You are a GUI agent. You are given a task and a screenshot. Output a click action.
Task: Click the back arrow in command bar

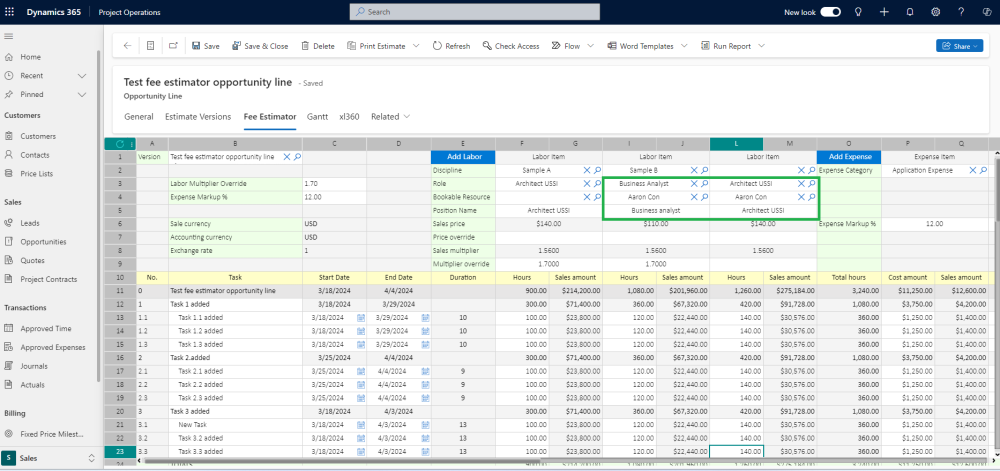click(127, 46)
